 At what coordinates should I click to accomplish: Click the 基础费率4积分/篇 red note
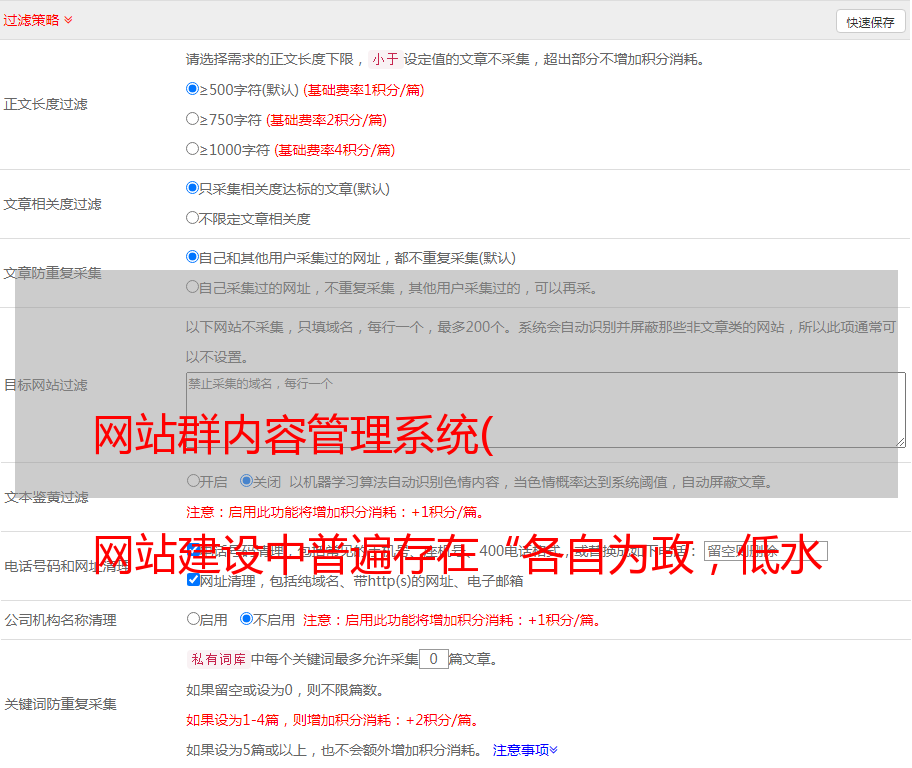click(334, 150)
